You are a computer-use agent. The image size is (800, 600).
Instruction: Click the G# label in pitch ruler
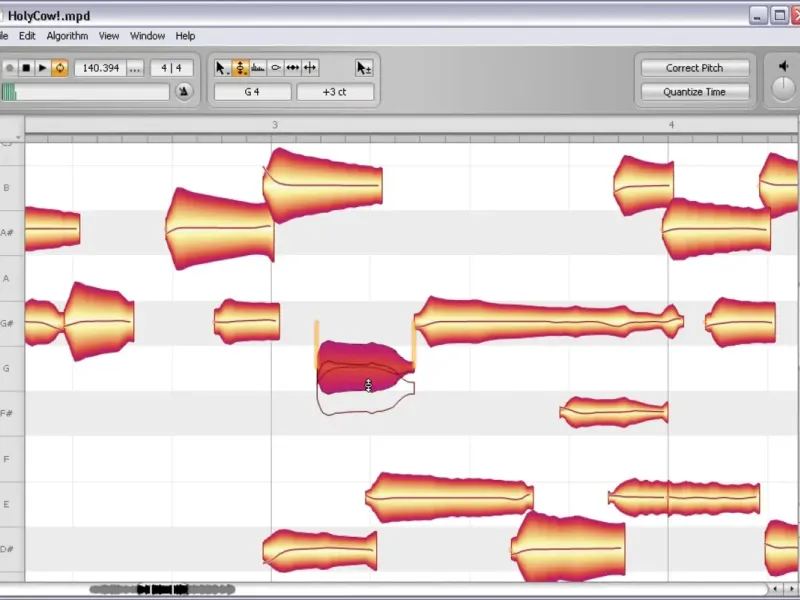pos(7,323)
